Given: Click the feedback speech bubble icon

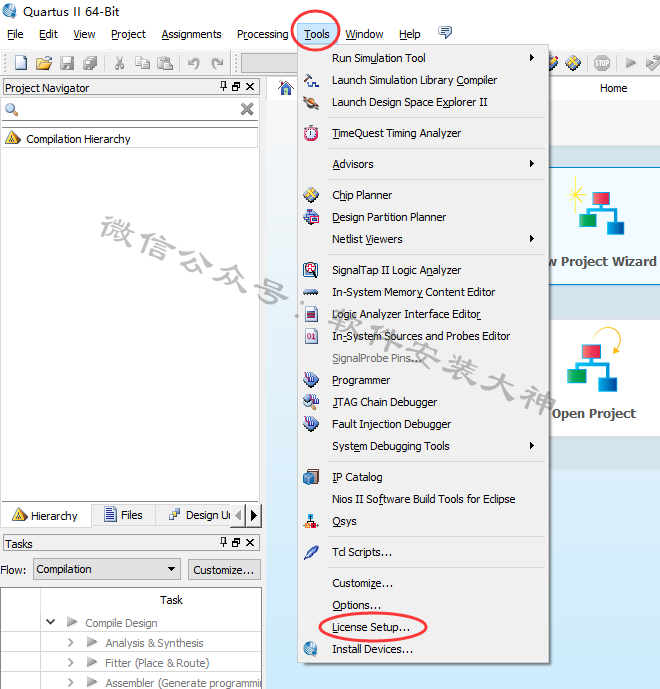Looking at the screenshot, I should 445,33.
